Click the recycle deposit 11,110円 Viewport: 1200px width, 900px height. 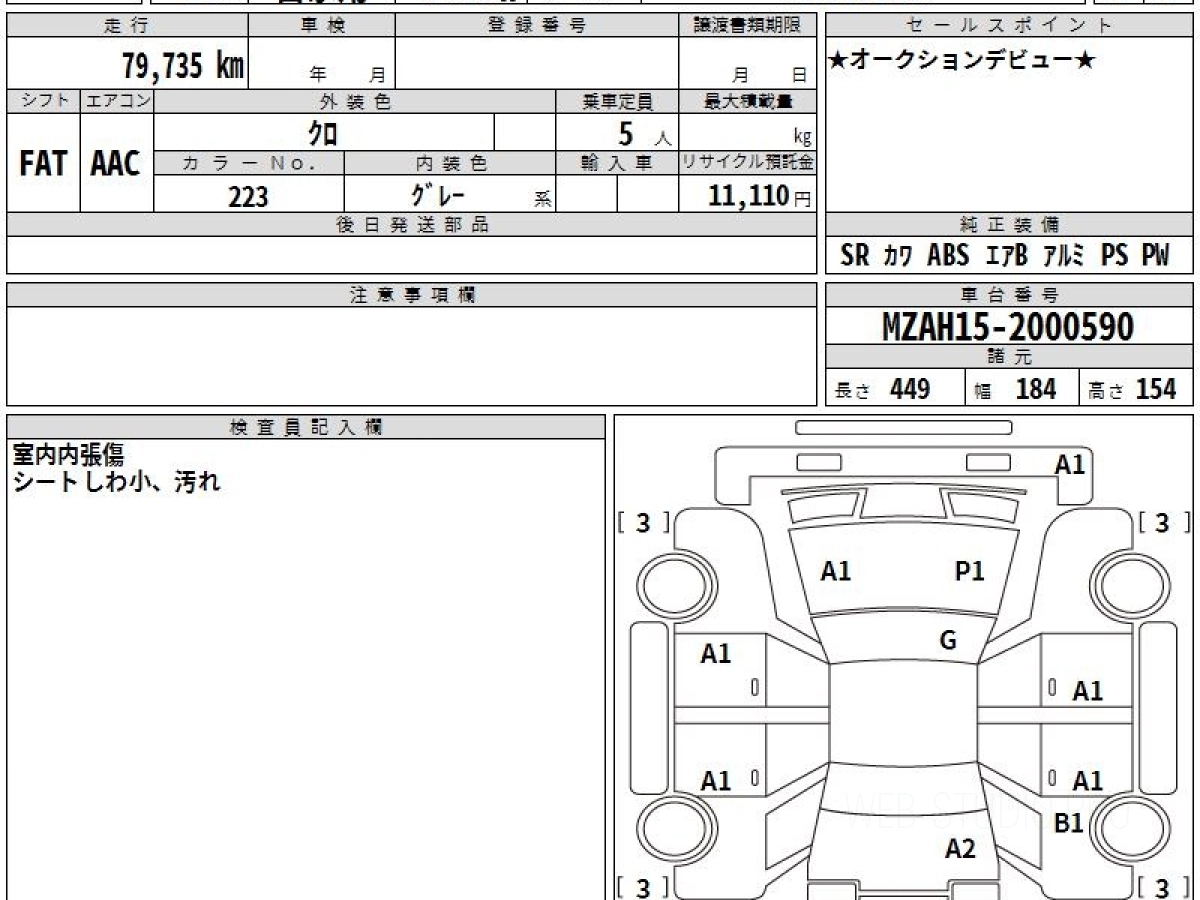point(760,197)
